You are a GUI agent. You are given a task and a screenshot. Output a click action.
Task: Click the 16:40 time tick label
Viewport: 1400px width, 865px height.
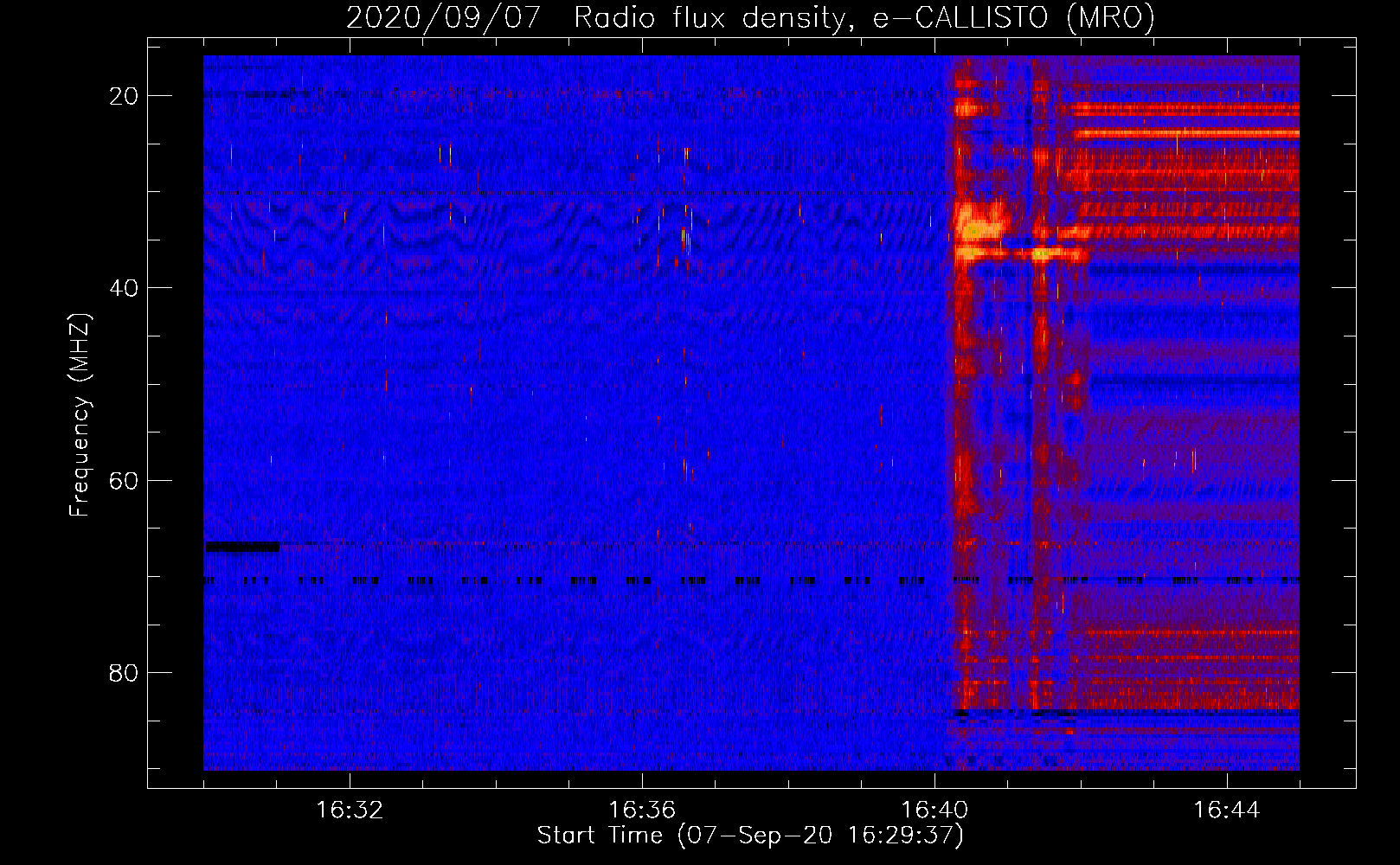pyautogui.click(x=934, y=811)
